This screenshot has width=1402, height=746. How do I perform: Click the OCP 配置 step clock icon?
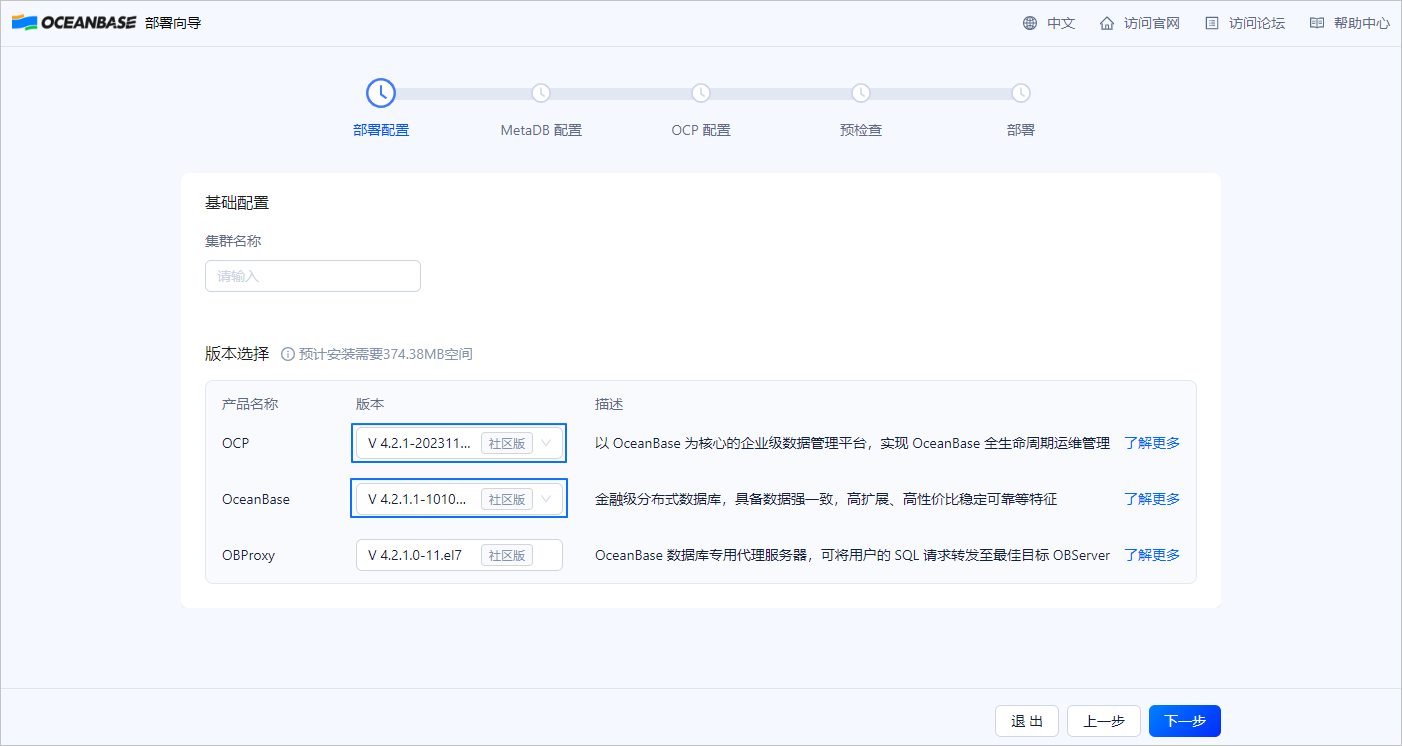click(701, 93)
